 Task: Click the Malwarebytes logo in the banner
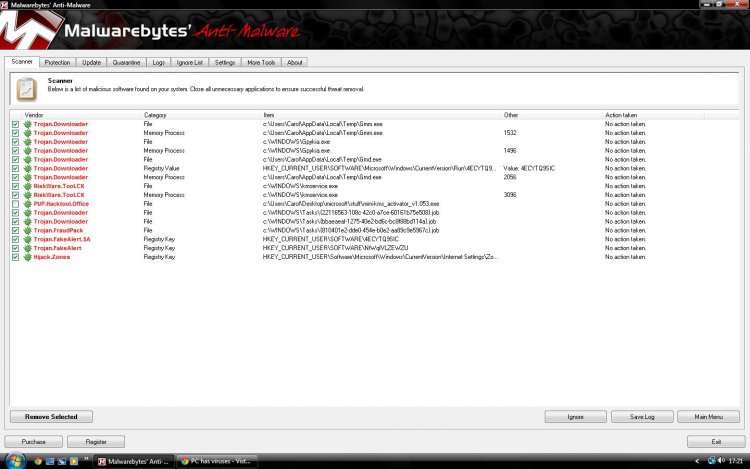[x=30, y=30]
